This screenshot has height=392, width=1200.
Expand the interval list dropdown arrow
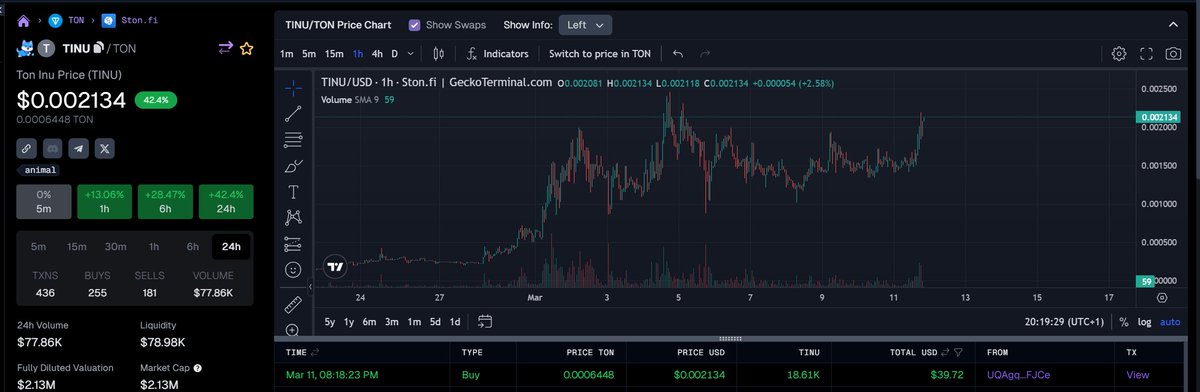click(411, 53)
